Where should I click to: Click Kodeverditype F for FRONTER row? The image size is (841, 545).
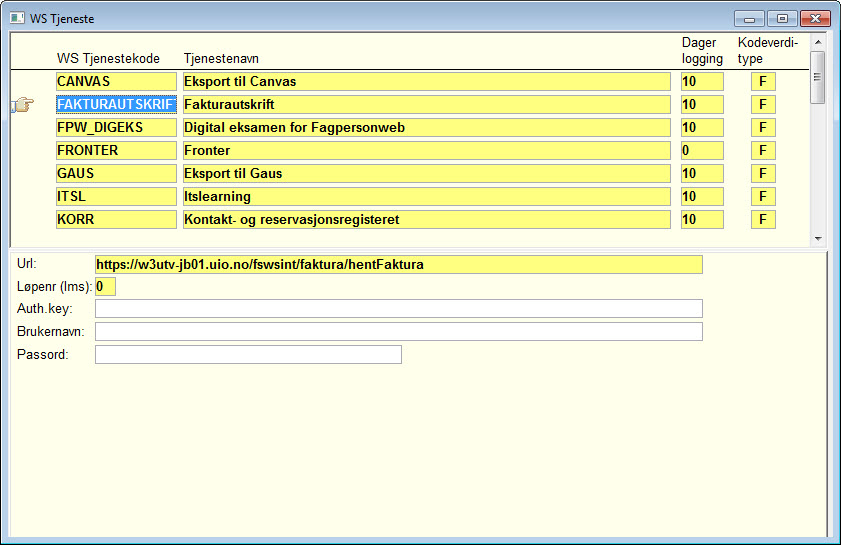point(763,150)
